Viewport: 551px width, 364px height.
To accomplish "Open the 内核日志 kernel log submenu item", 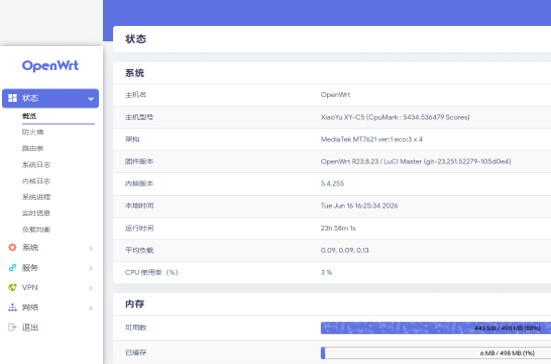I will [36, 181].
